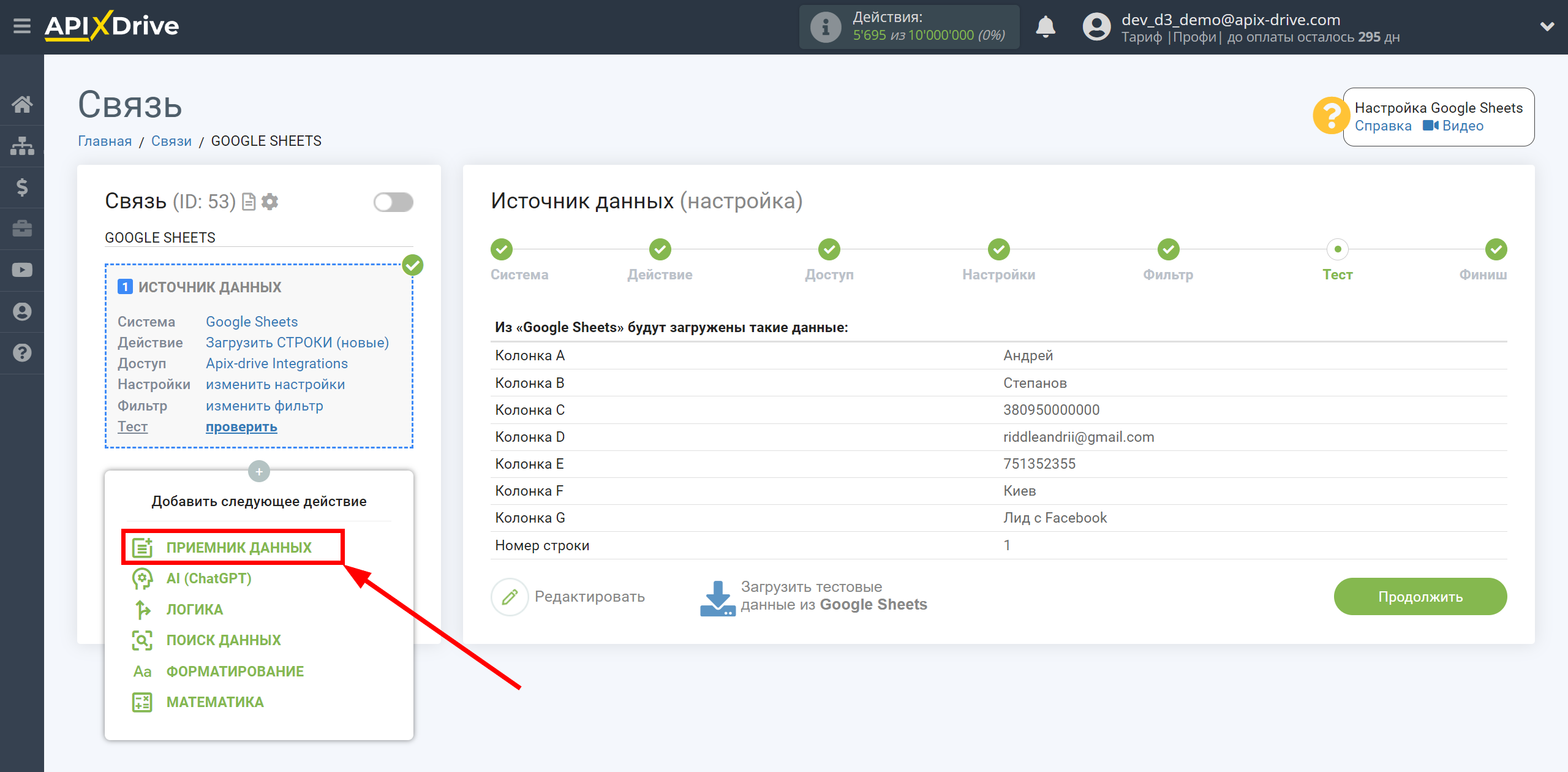
Task: Go to the Настройки step
Action: pos(998,249)
